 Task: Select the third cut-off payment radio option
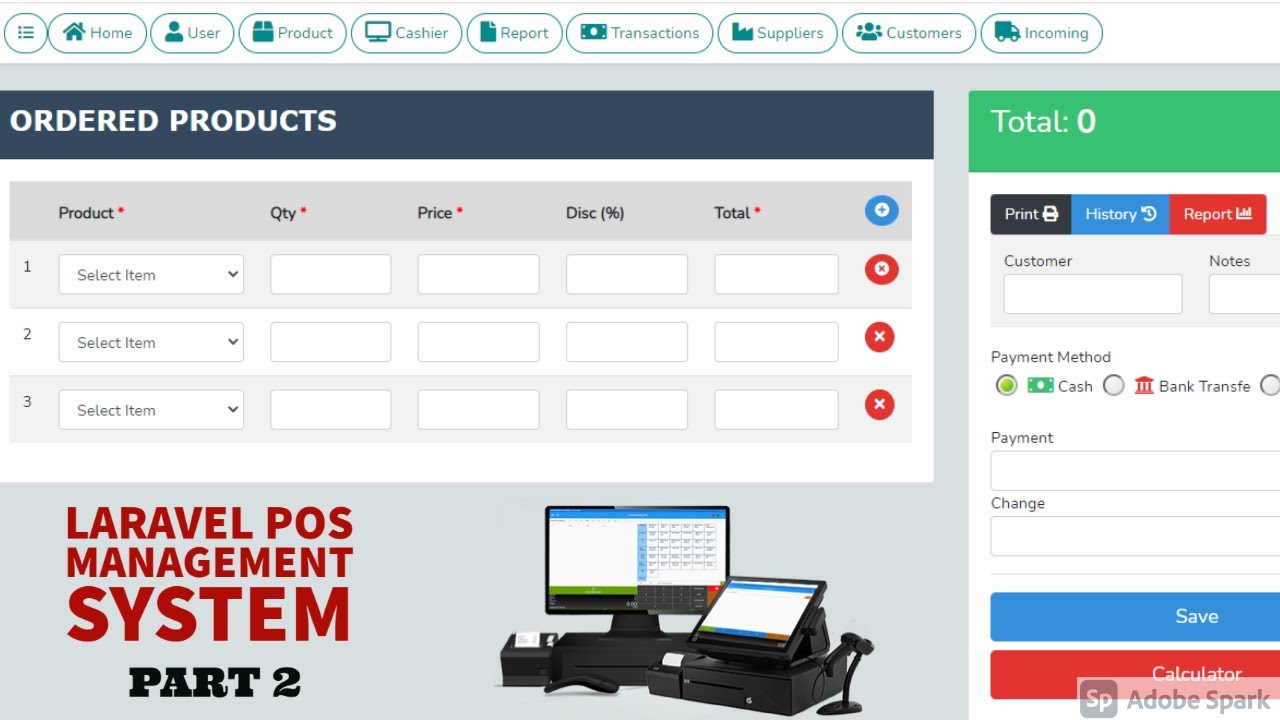pos(1269,385)
